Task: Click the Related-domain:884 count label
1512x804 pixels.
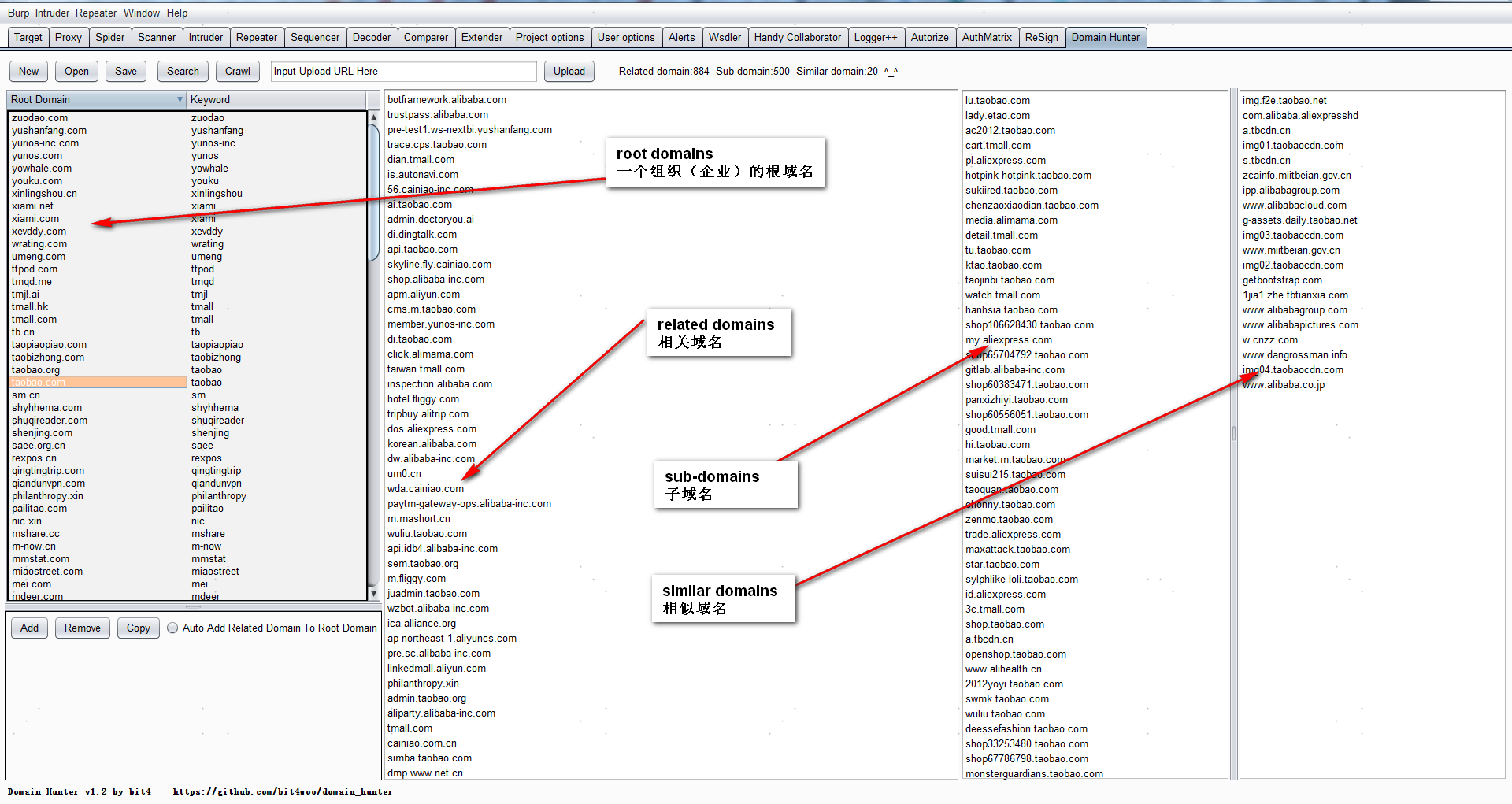Action: point(664,71)
